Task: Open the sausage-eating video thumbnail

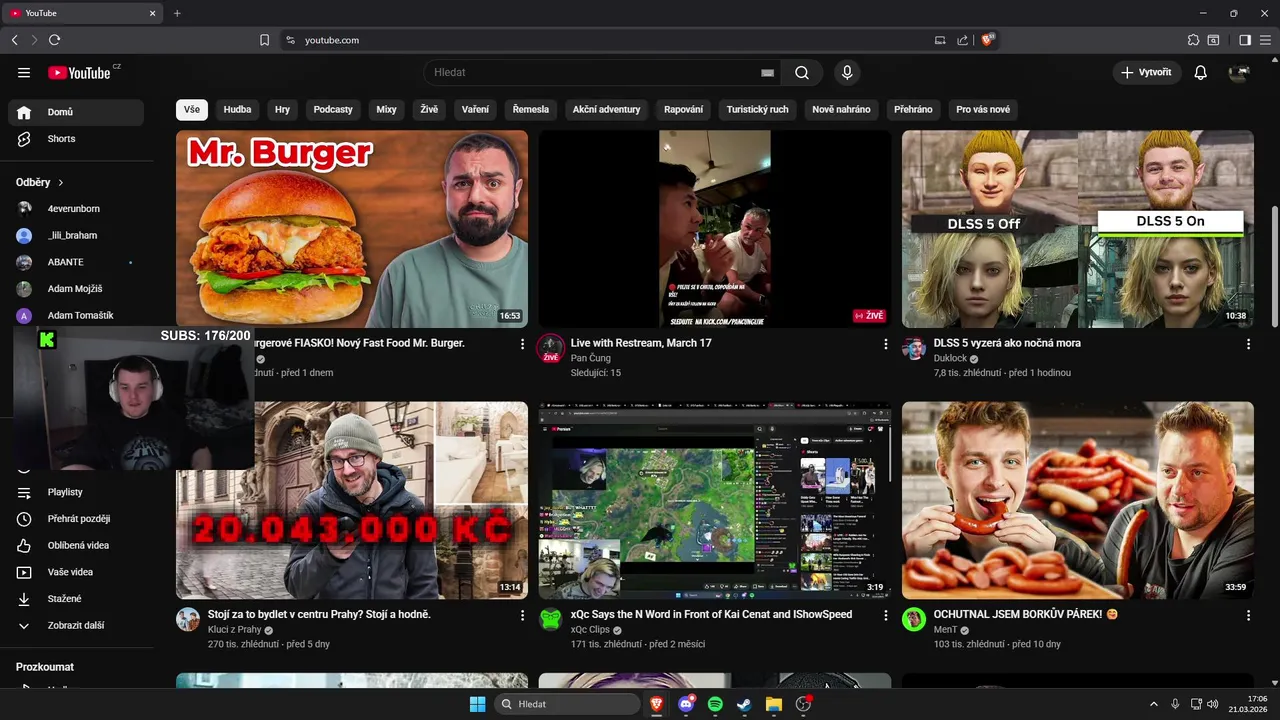Action: [x=1078, y=501]
